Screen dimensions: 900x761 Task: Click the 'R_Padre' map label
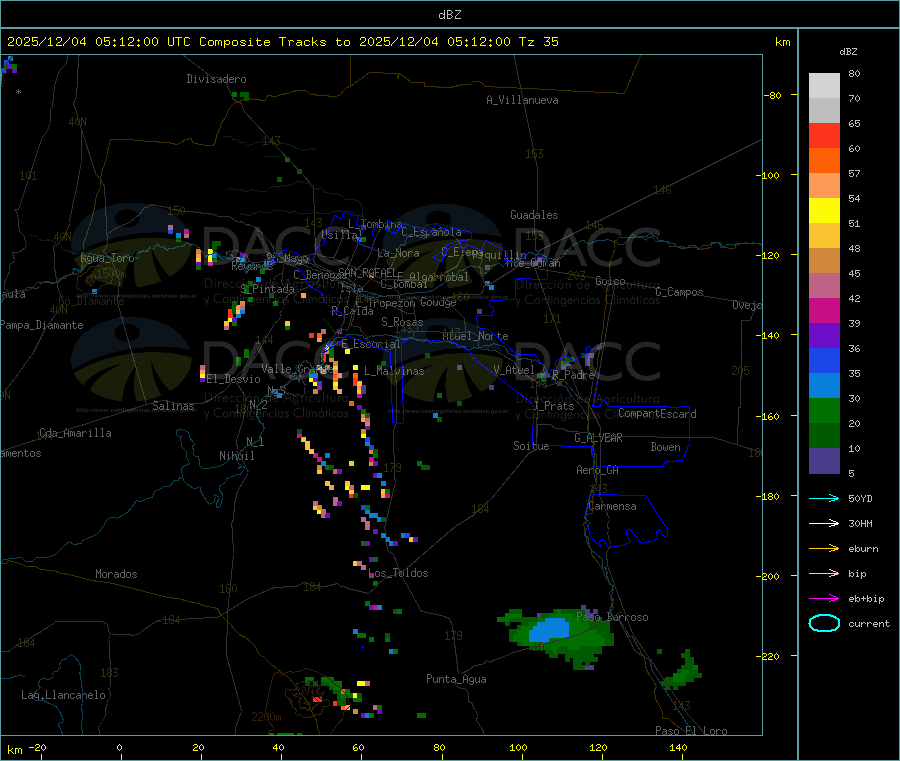point(573,375)
